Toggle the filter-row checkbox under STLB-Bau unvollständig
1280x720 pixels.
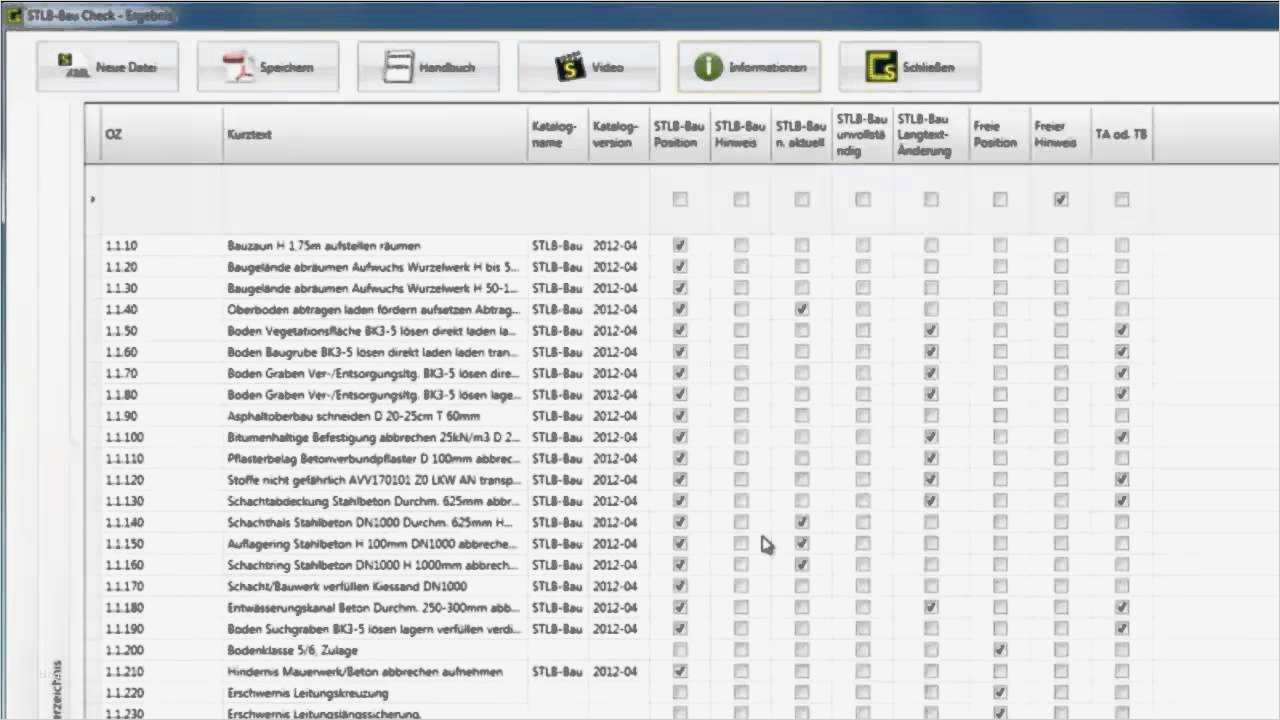863,199
